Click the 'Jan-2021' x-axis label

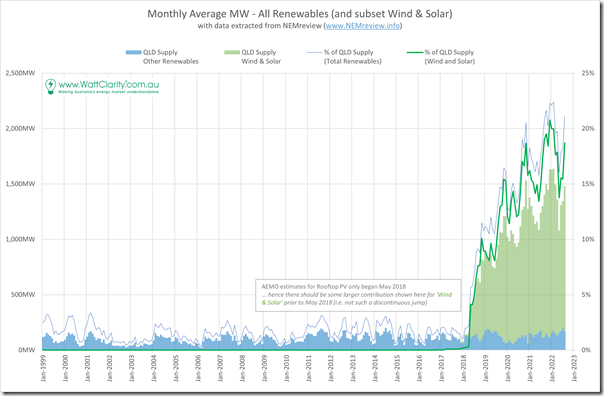click(x=530, y=368)
